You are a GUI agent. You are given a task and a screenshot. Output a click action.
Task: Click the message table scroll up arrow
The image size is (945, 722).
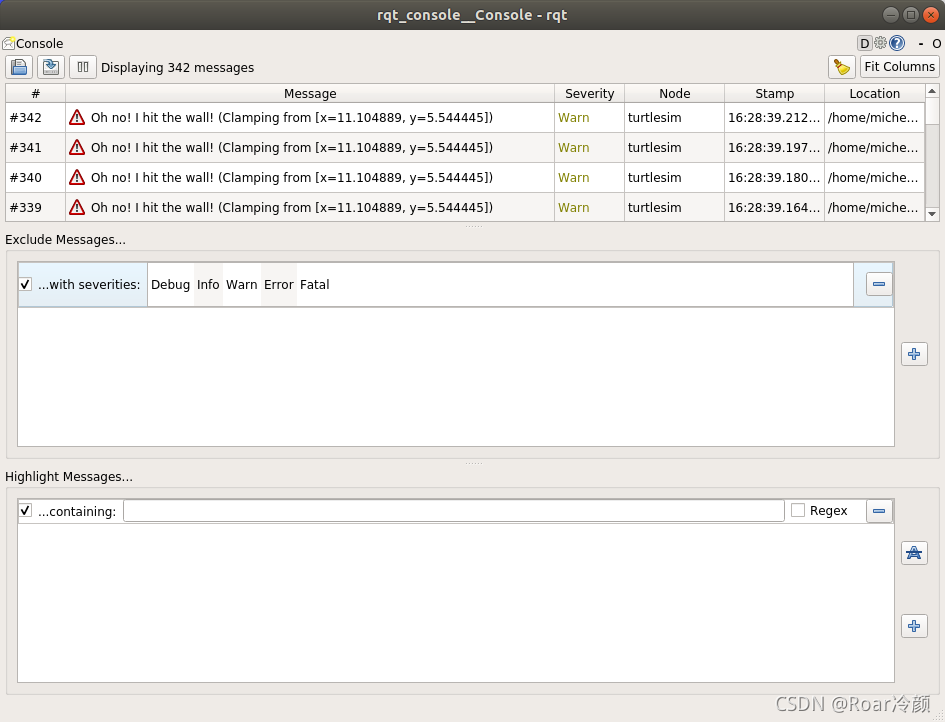click(x=932, y=91)
